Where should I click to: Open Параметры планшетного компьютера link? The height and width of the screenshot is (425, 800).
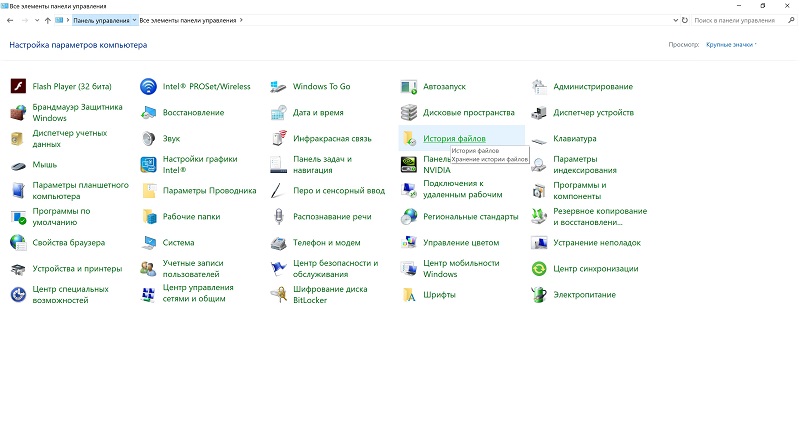click(81, 190)
